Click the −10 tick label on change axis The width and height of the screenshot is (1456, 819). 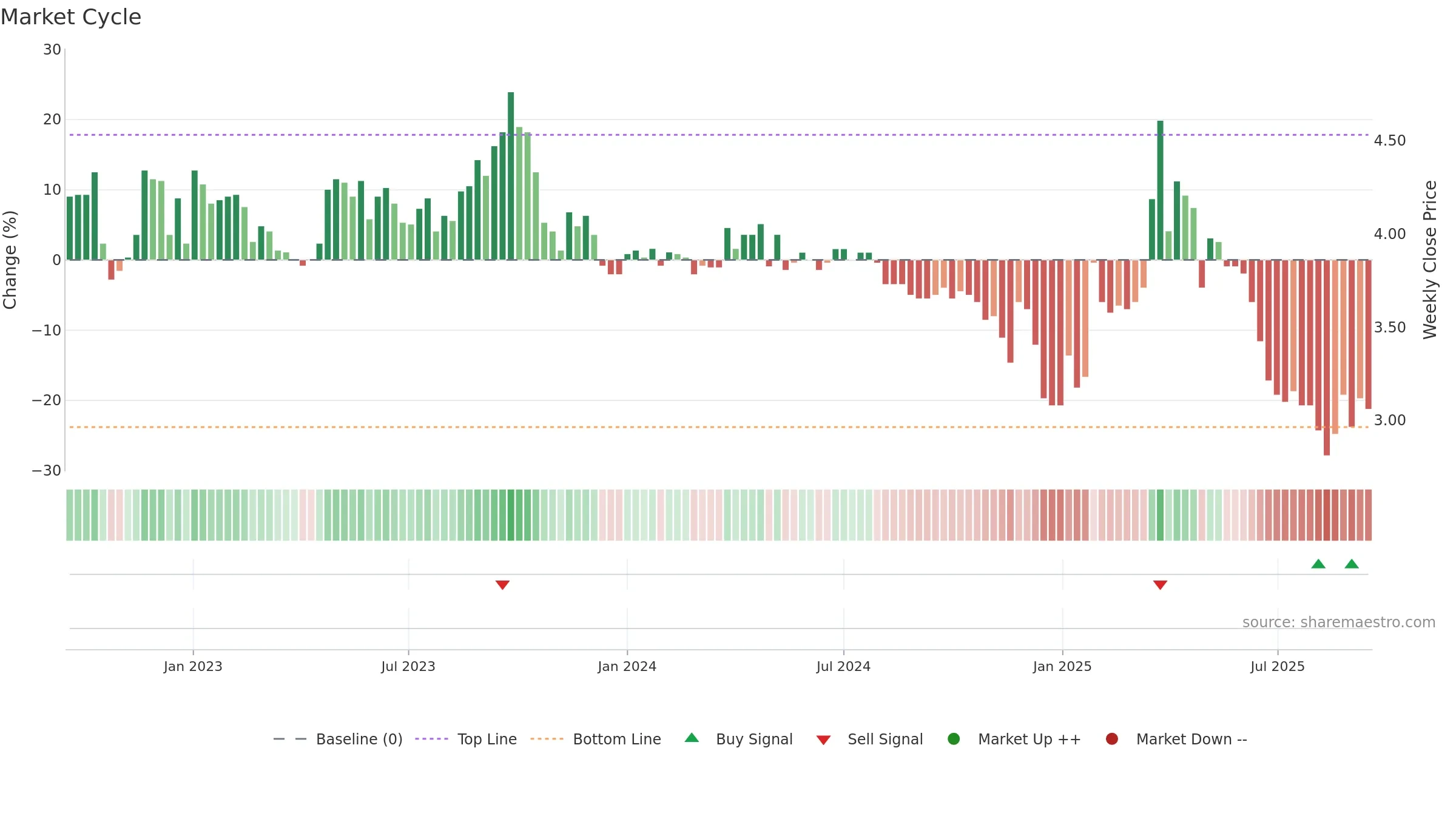47,331
